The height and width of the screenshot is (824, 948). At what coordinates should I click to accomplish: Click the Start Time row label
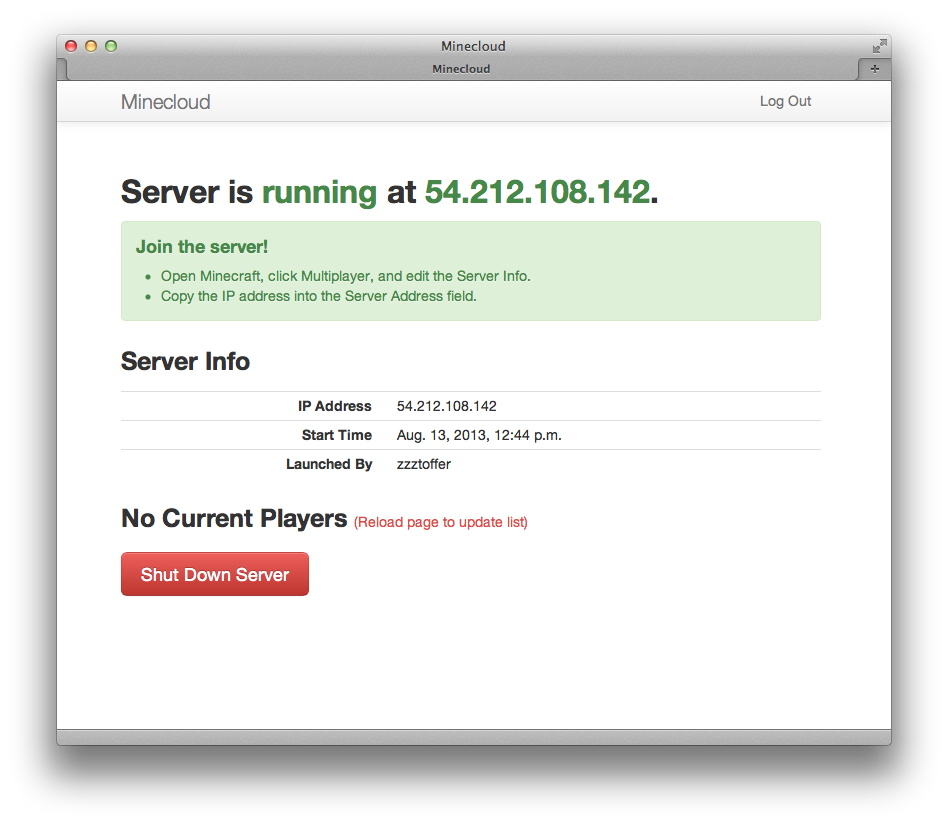point(337,435)
